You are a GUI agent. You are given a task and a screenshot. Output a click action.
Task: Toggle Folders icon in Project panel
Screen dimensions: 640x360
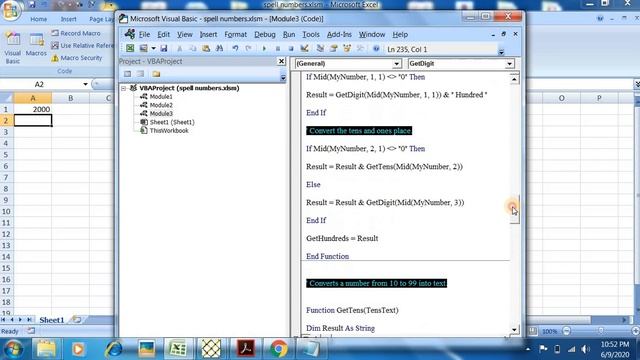[x=156, y=74]
